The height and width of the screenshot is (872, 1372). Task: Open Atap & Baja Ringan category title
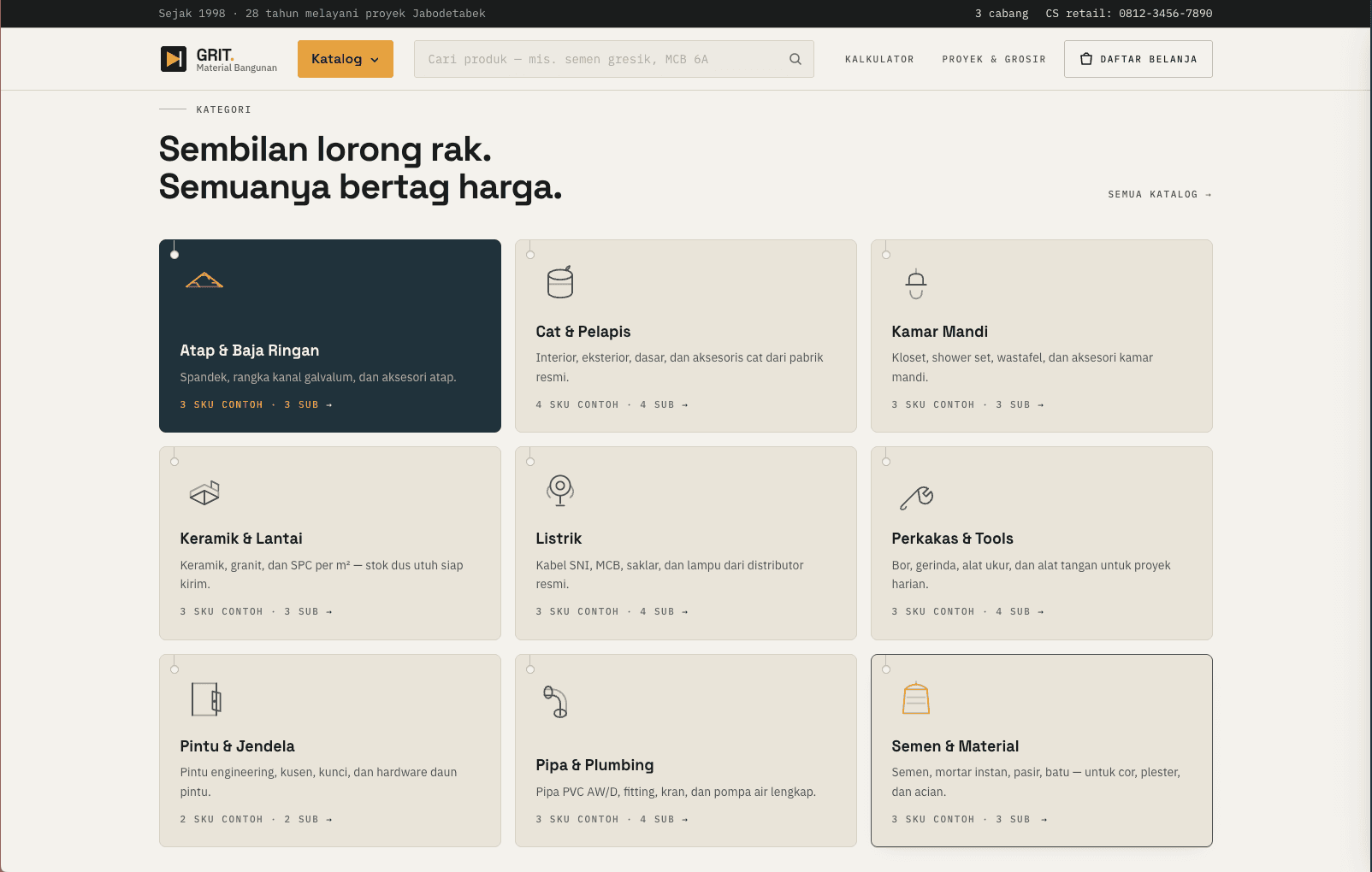click(x=250, y=351)
